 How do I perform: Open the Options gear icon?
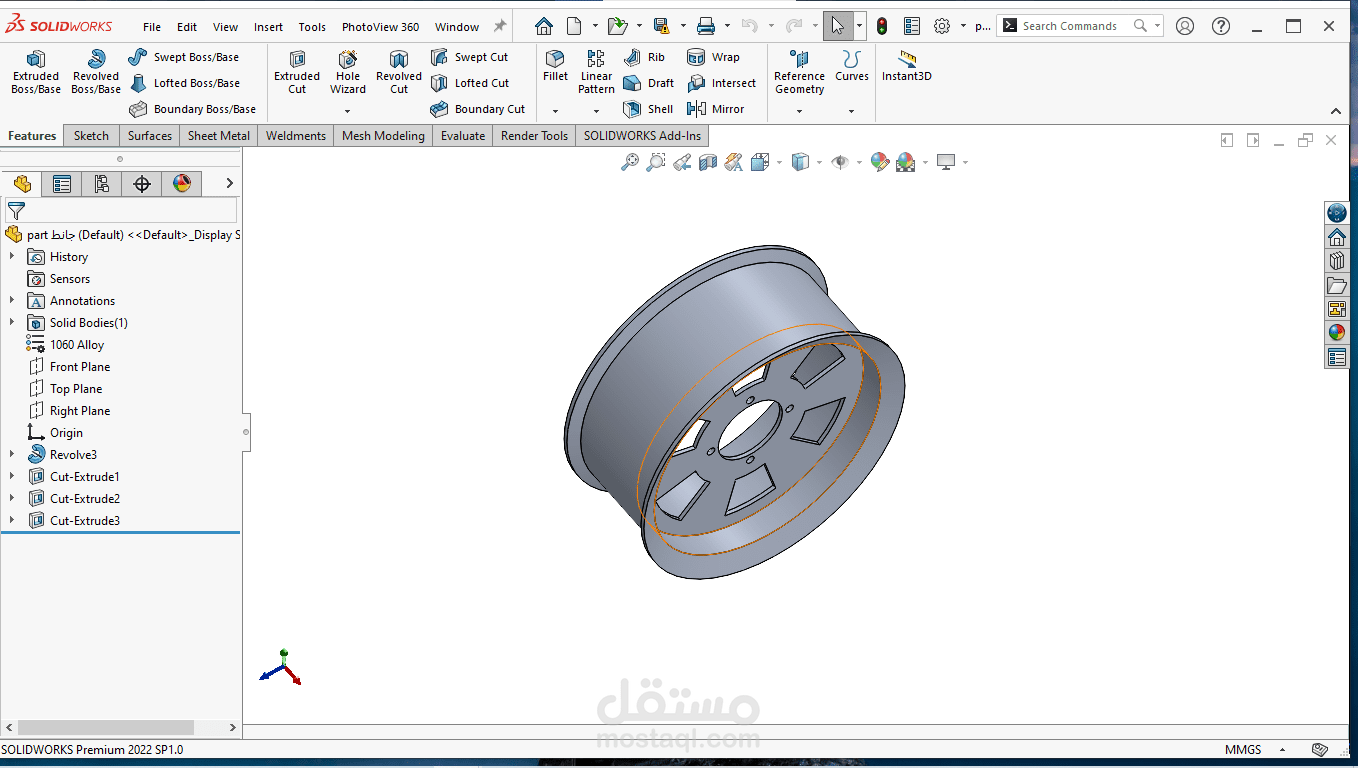tap(942, 26)
